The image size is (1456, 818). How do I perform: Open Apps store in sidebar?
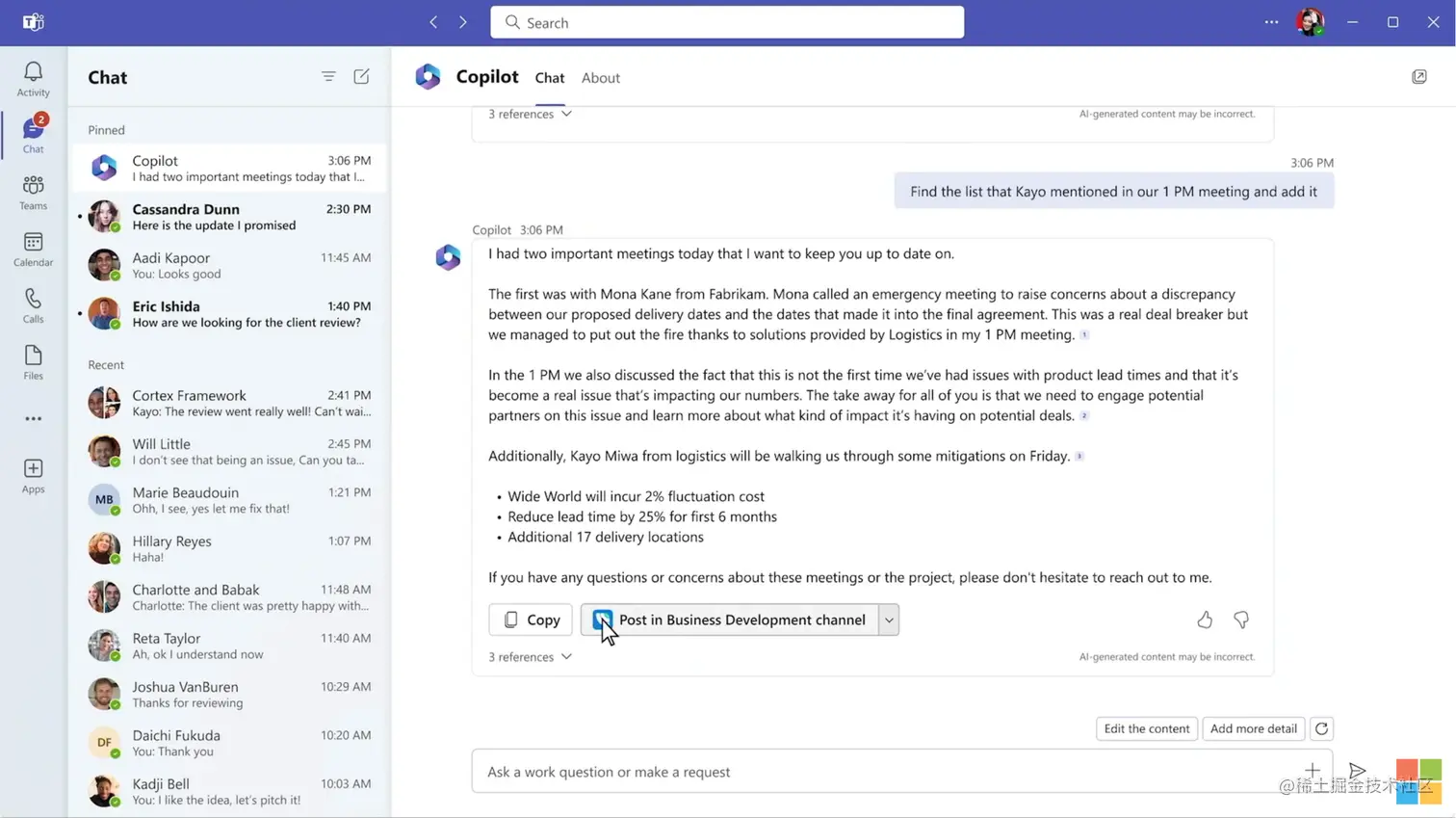33,476
